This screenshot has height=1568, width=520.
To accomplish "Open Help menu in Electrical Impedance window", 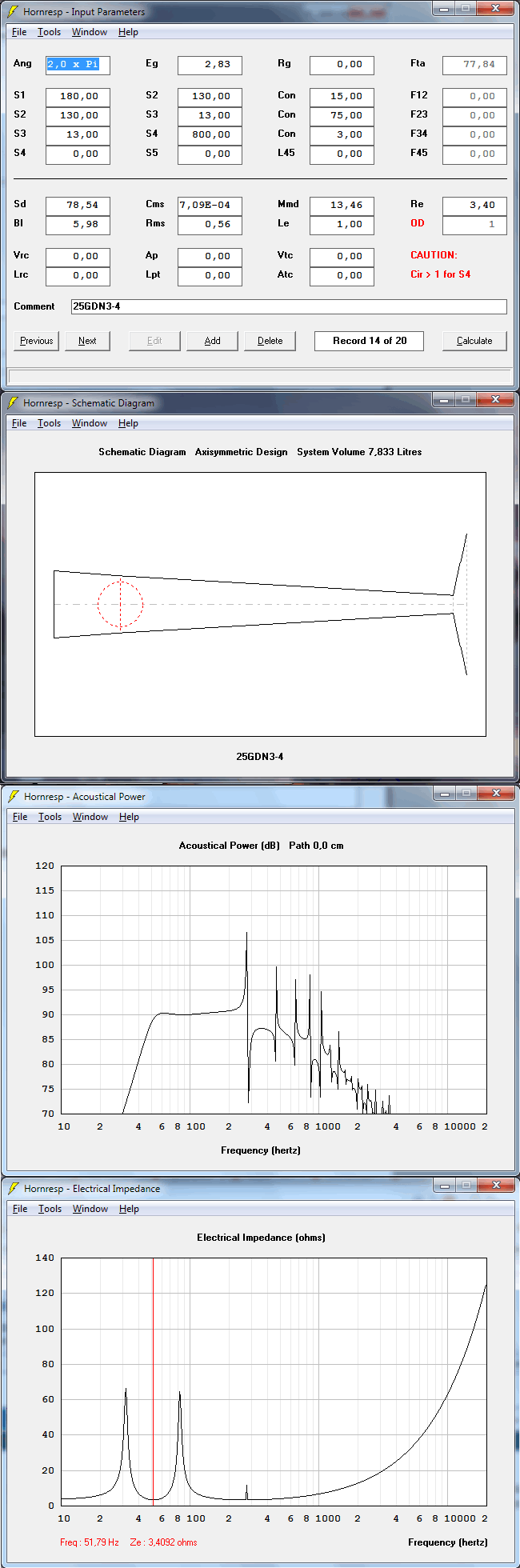I will (x=129, y=1209).
